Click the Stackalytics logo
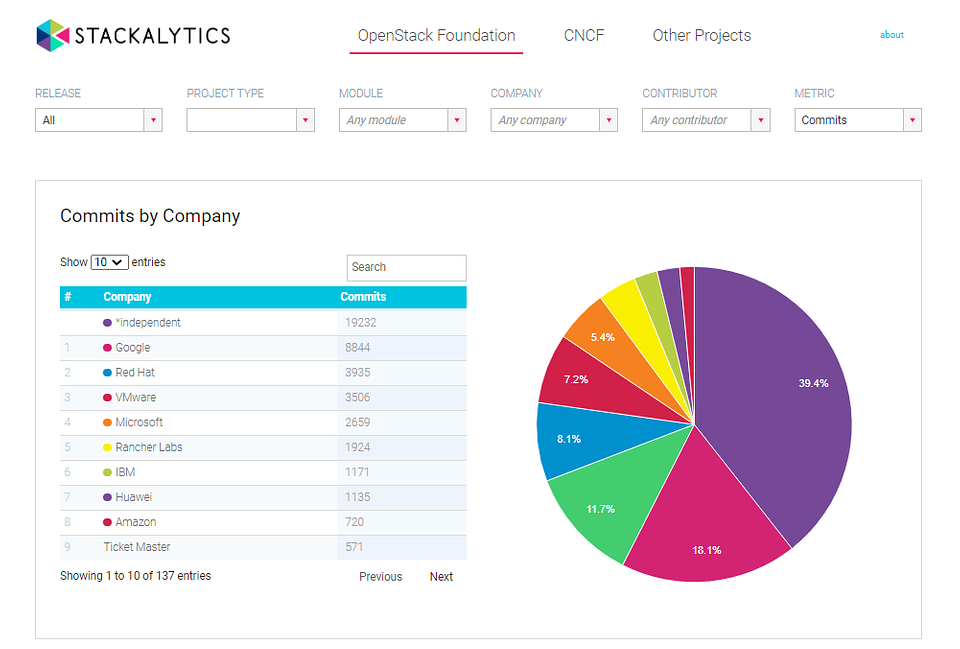960x649 pixels. pos(133,35)
